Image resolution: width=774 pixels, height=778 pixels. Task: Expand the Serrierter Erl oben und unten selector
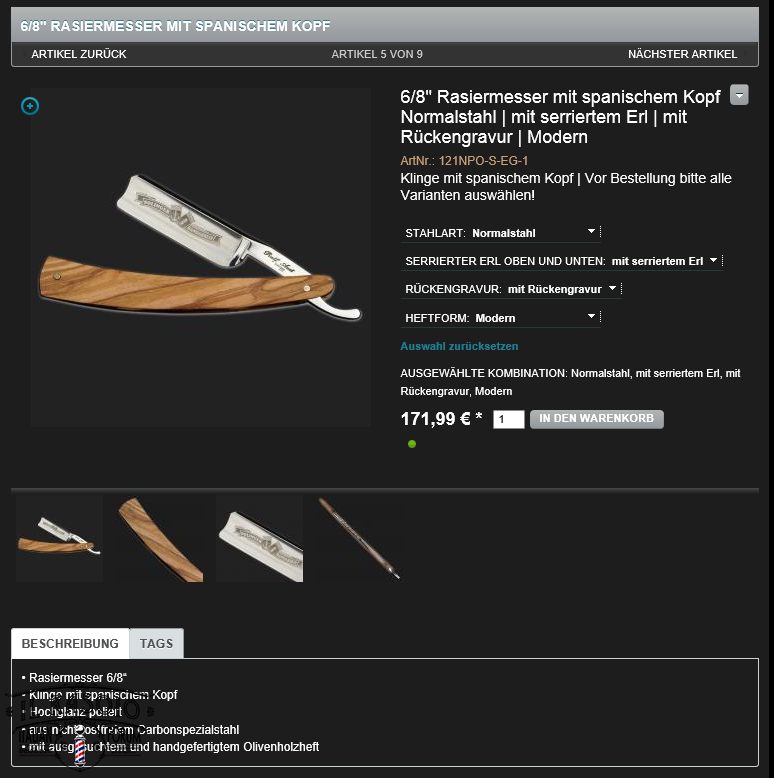562,261
